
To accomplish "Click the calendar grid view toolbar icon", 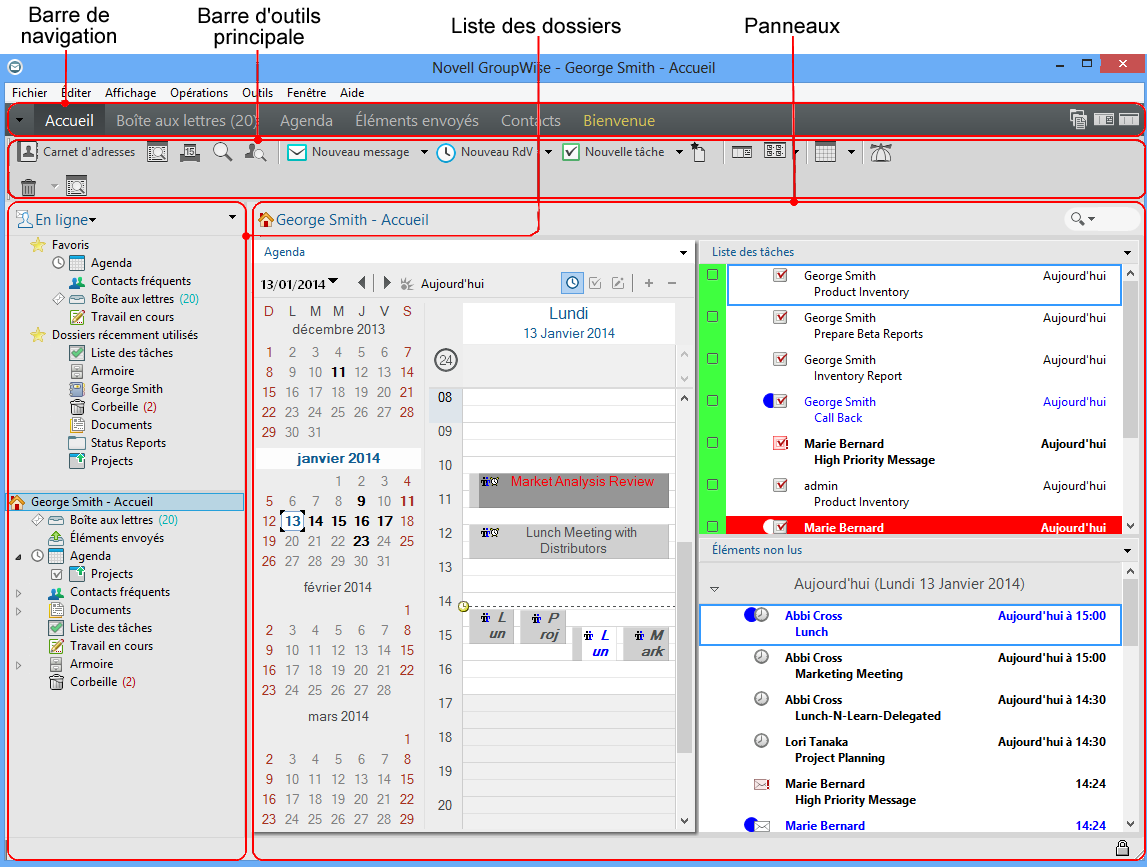I will (825, 152).
